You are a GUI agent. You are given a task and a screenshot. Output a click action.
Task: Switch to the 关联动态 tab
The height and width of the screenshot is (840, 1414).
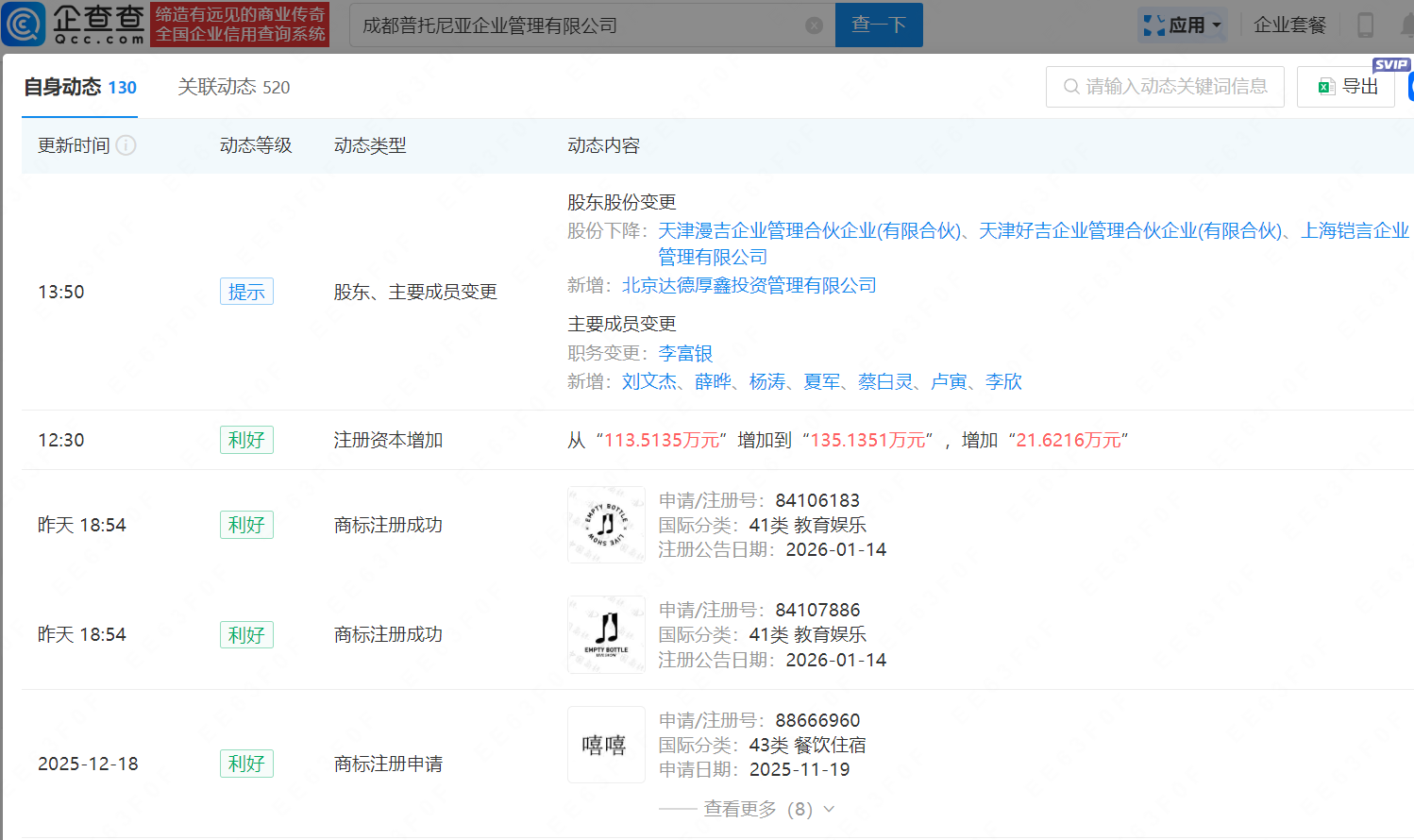click(x=232, y=86)
